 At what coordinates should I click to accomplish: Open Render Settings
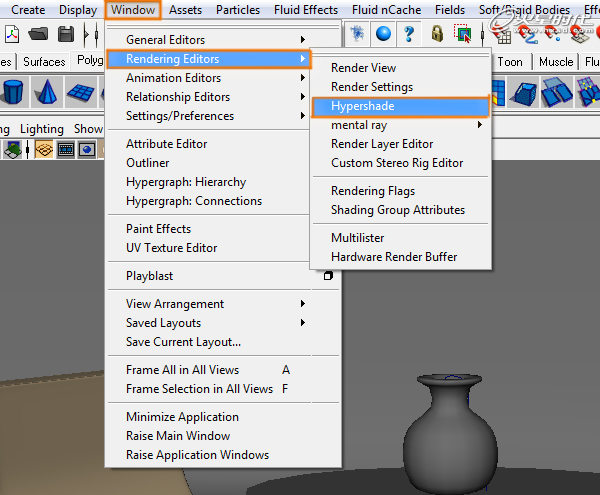point(401,87)
